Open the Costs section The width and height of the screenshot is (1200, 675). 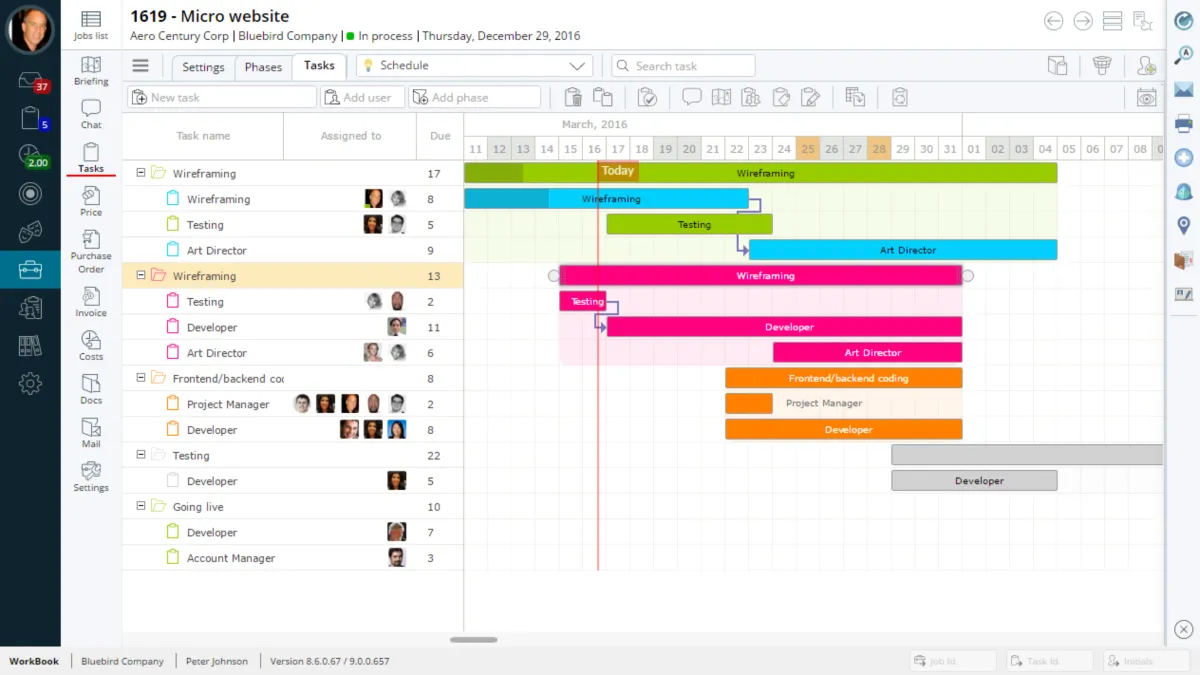[91, 345]
